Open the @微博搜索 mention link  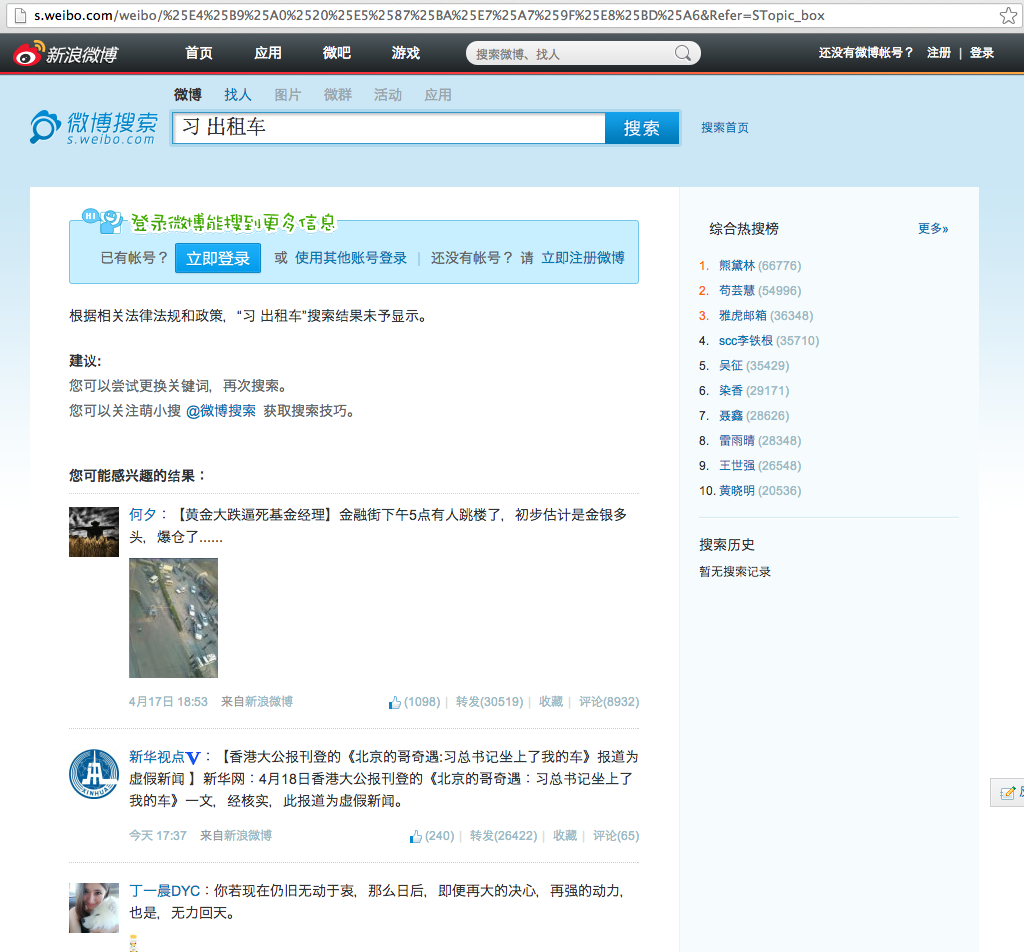(221, 411)
